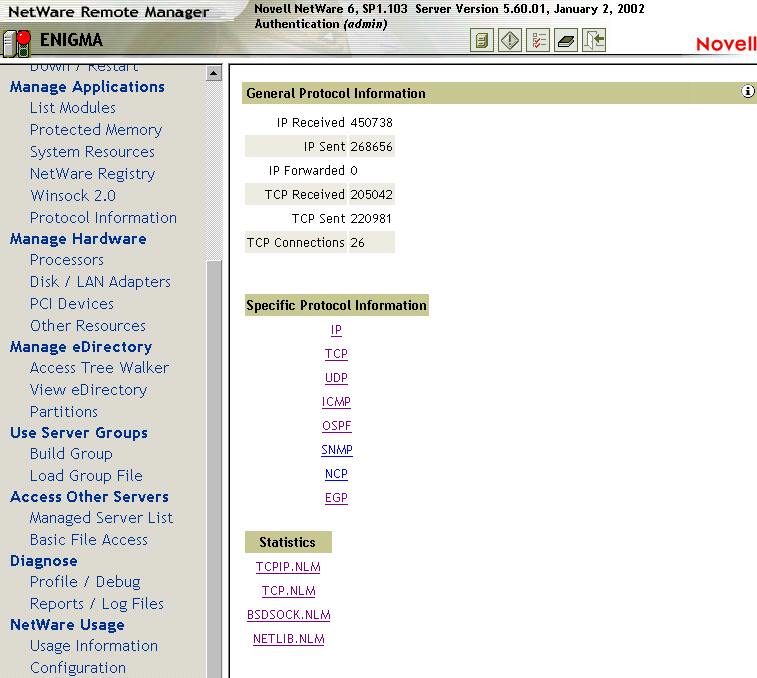Open Disk / LAN Adapters in sidebar
The image size is (757, 678).
pyautogui.click(x=100, y=282)
